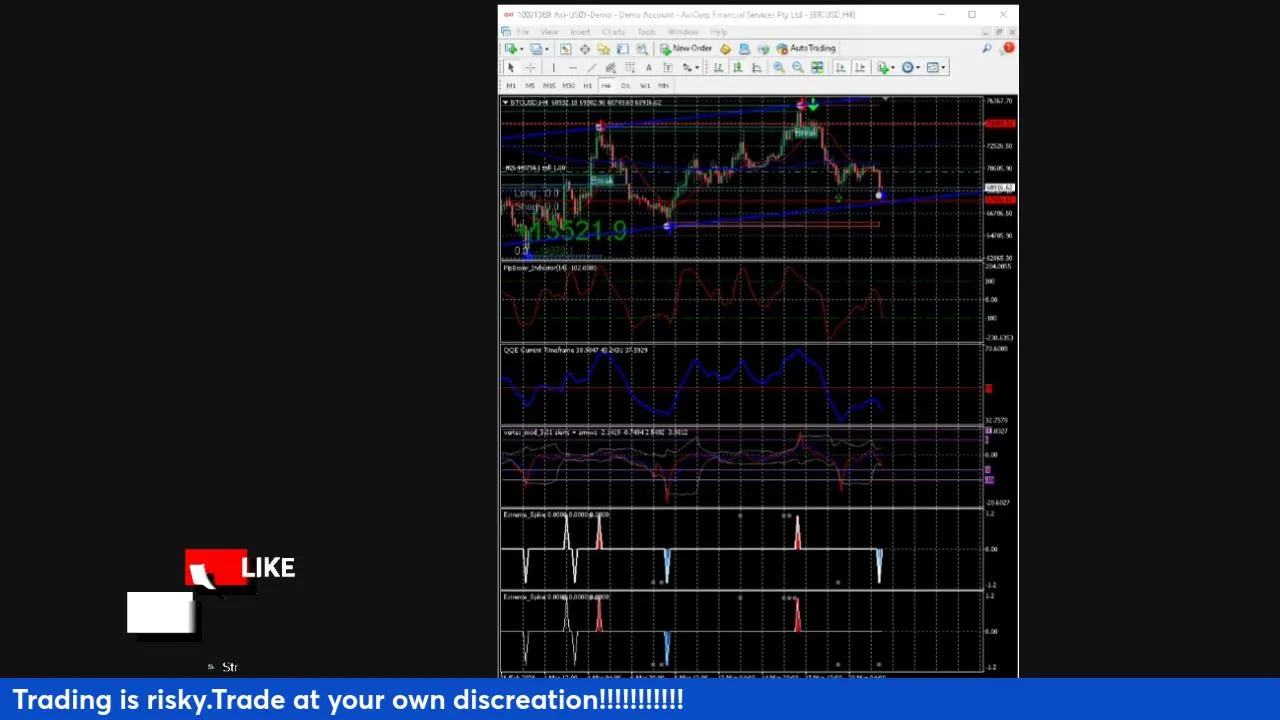
Task: Open the yellow MetaEditor icon
Action: pyautogui.click(x=725, y=48)
